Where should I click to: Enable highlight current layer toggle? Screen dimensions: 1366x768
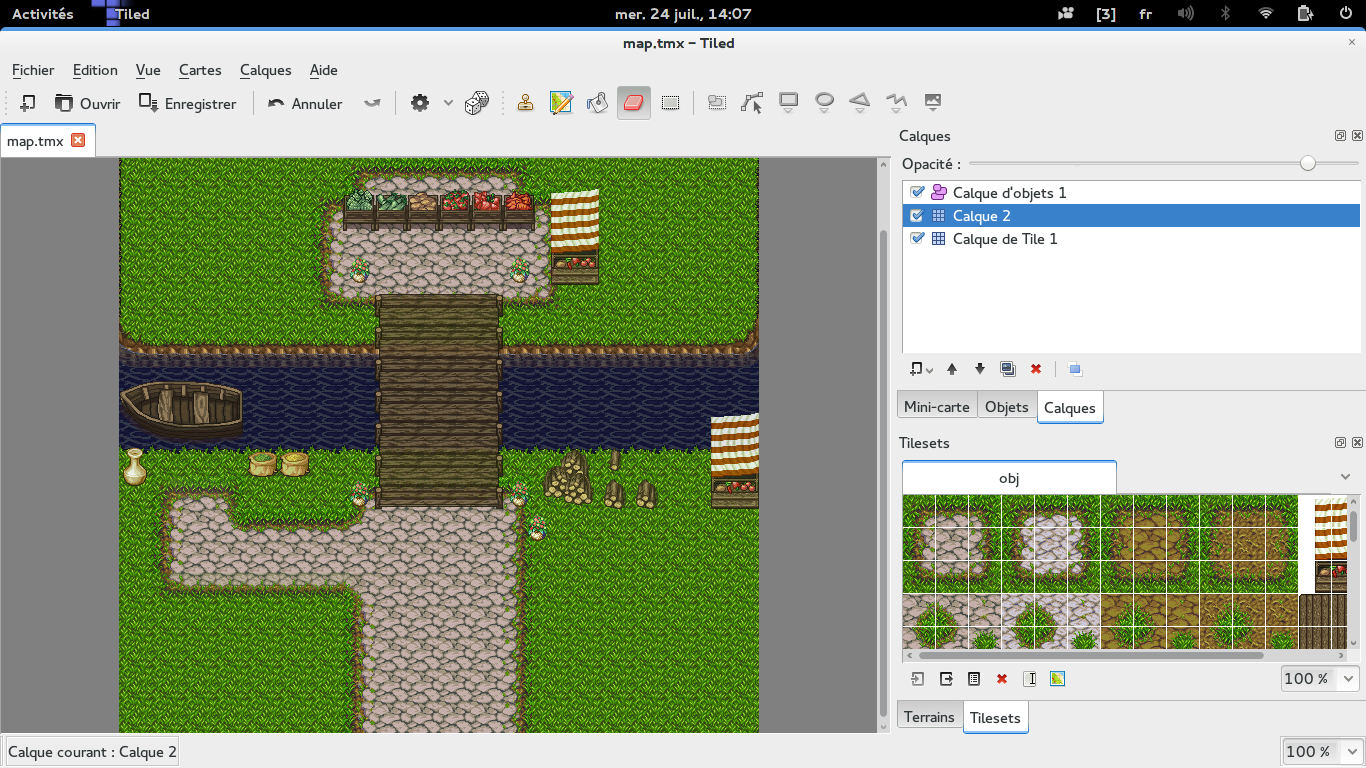pos(1075,369)
